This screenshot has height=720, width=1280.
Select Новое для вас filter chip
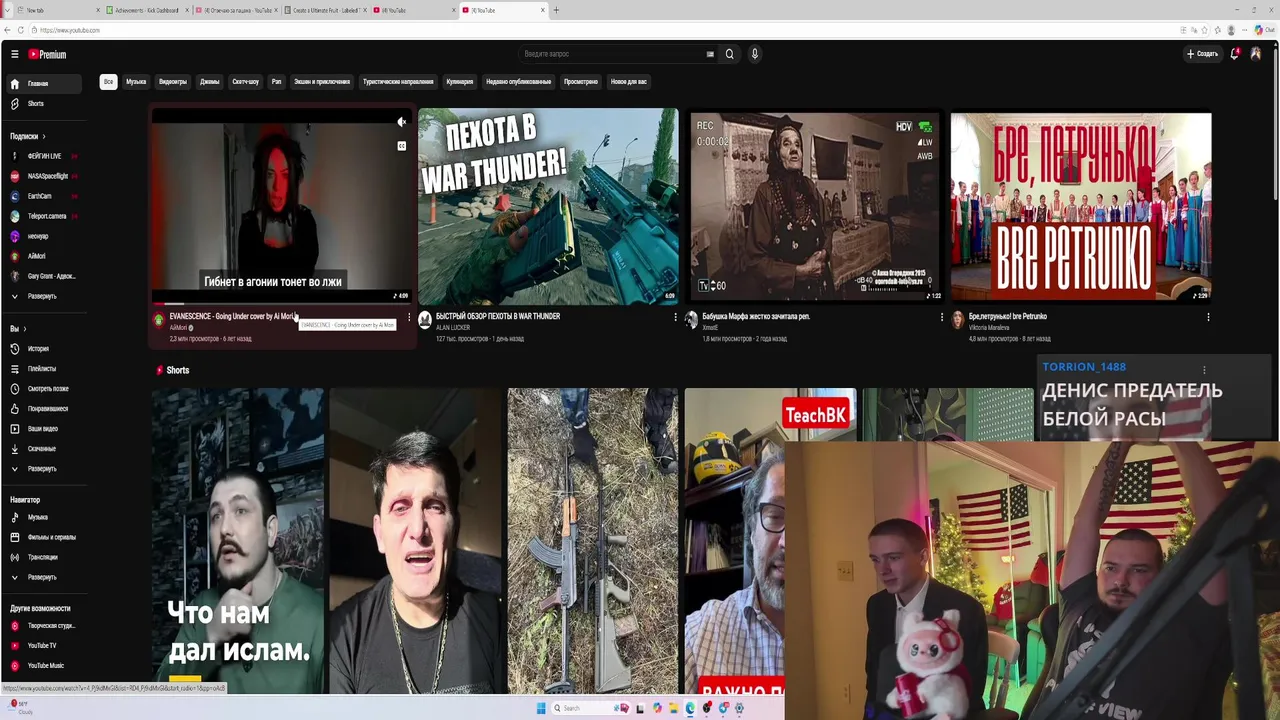[x=629, y=82]
